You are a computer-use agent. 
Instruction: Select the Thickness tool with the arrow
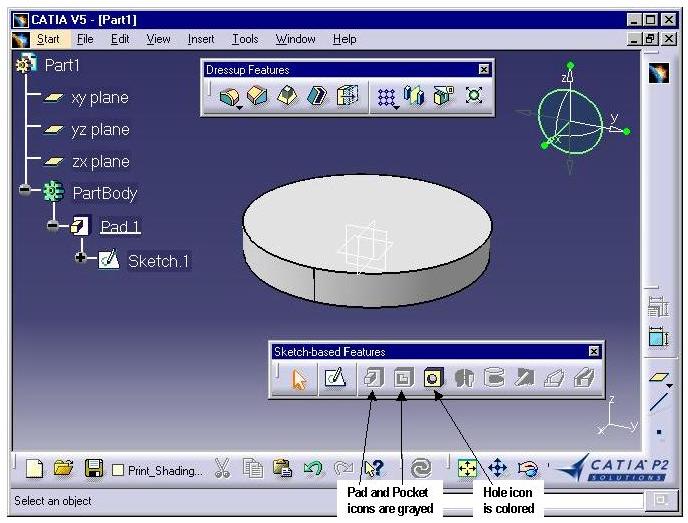[348, 95]
